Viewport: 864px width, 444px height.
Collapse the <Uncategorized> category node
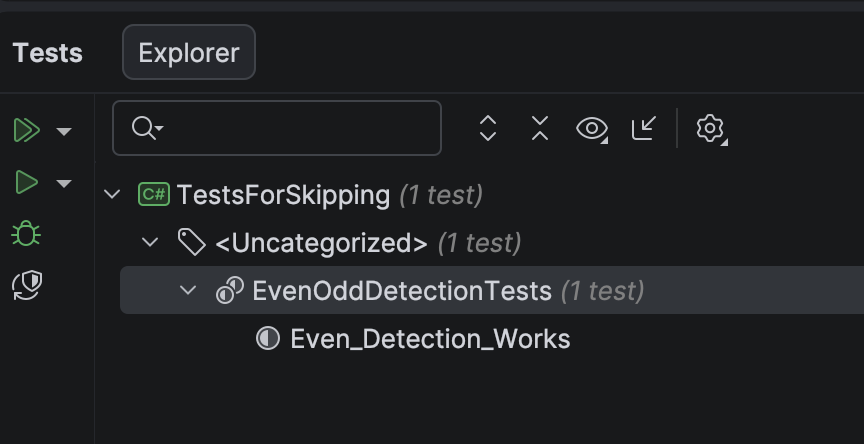click(150, 242)
